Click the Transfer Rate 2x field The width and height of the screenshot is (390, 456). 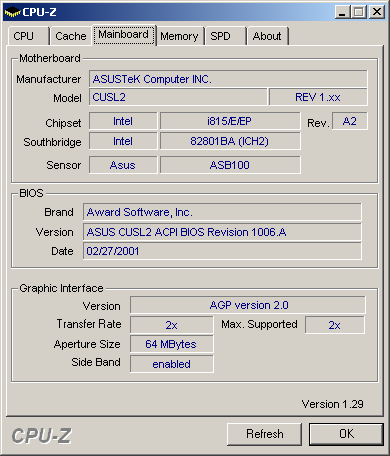click(x=172, y=325)
